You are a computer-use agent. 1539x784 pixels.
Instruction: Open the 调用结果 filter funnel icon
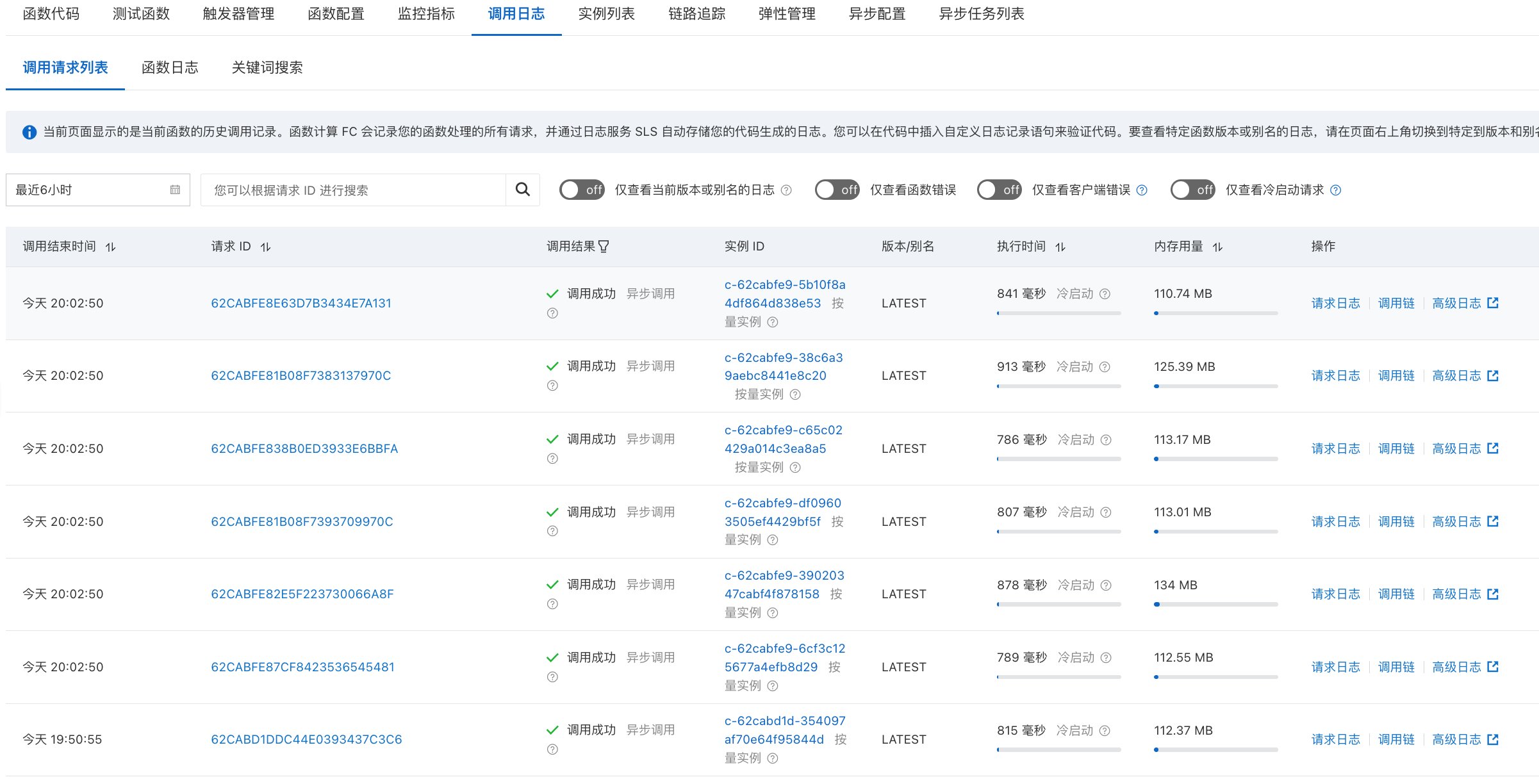[x=604, y=247]
